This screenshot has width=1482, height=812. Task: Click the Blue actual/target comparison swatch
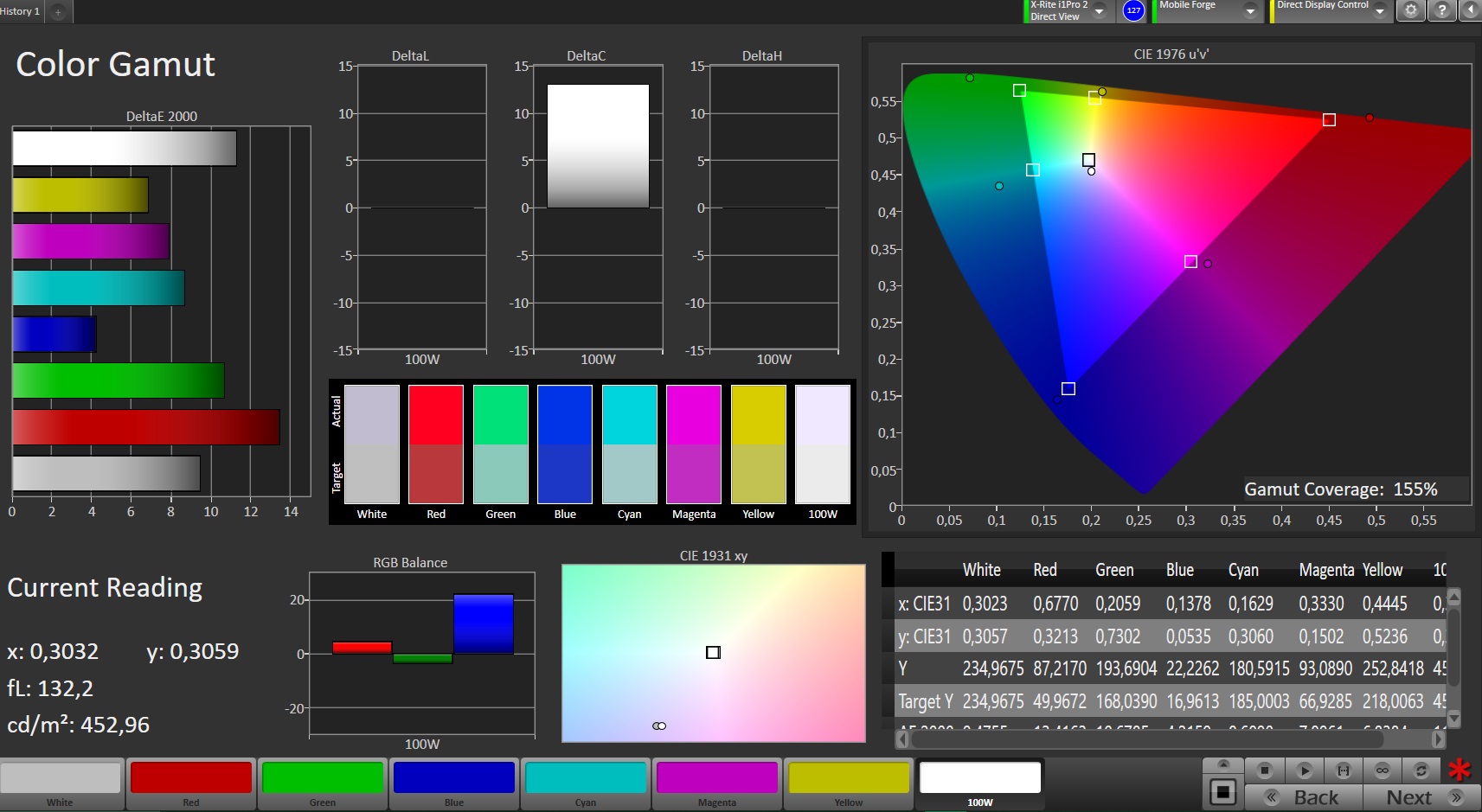pos(565,444)
